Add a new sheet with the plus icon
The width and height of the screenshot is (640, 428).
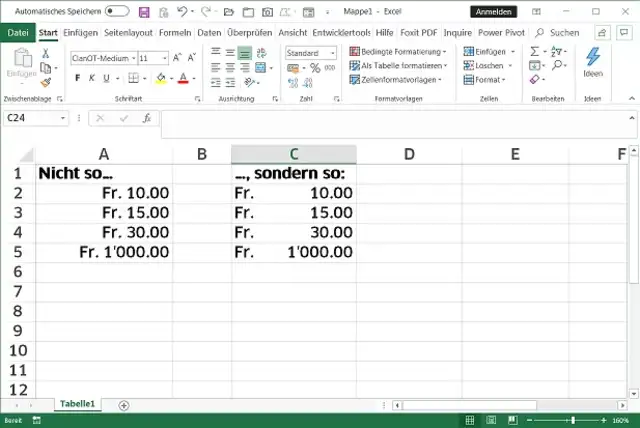point(124,405)
